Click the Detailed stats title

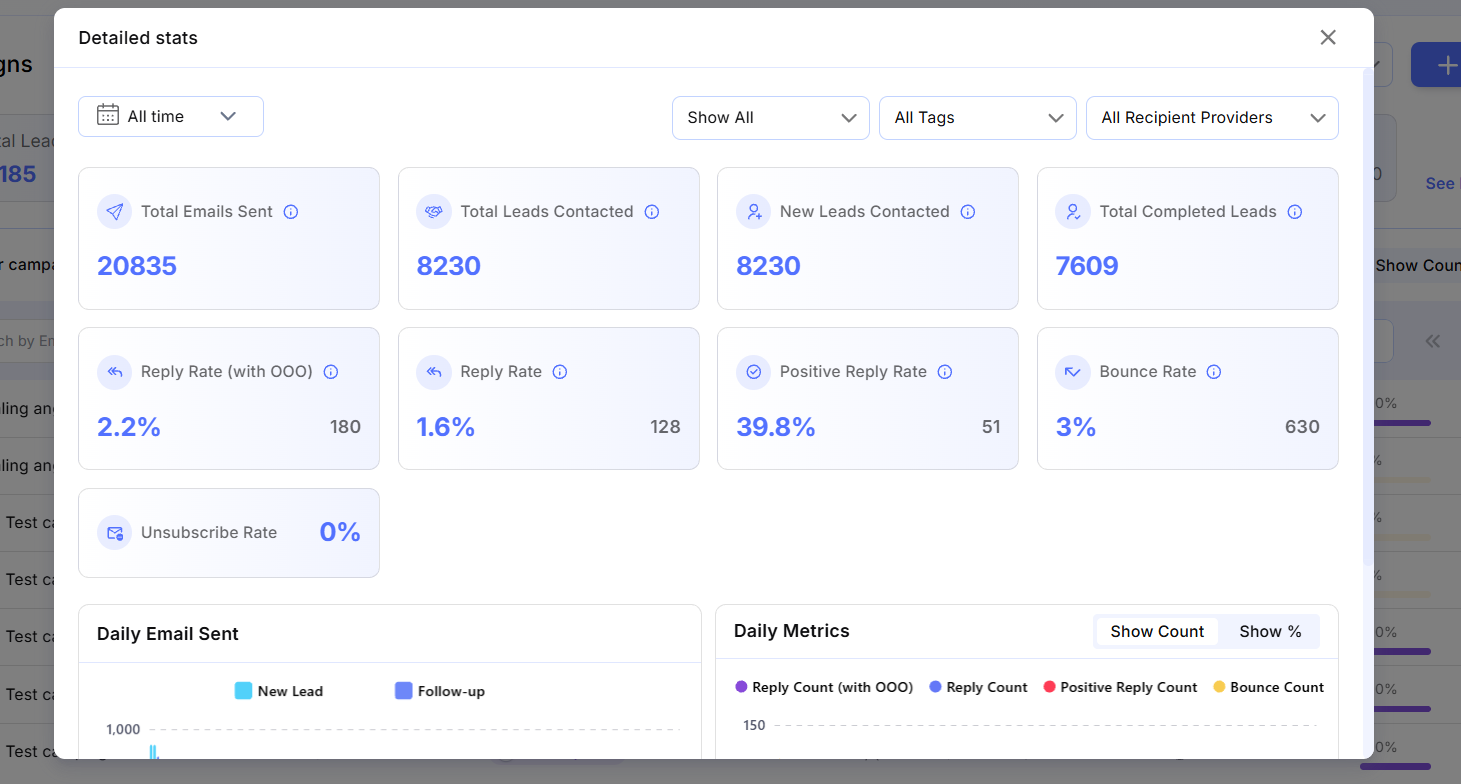pyautogui.click(x=138, y=38)
